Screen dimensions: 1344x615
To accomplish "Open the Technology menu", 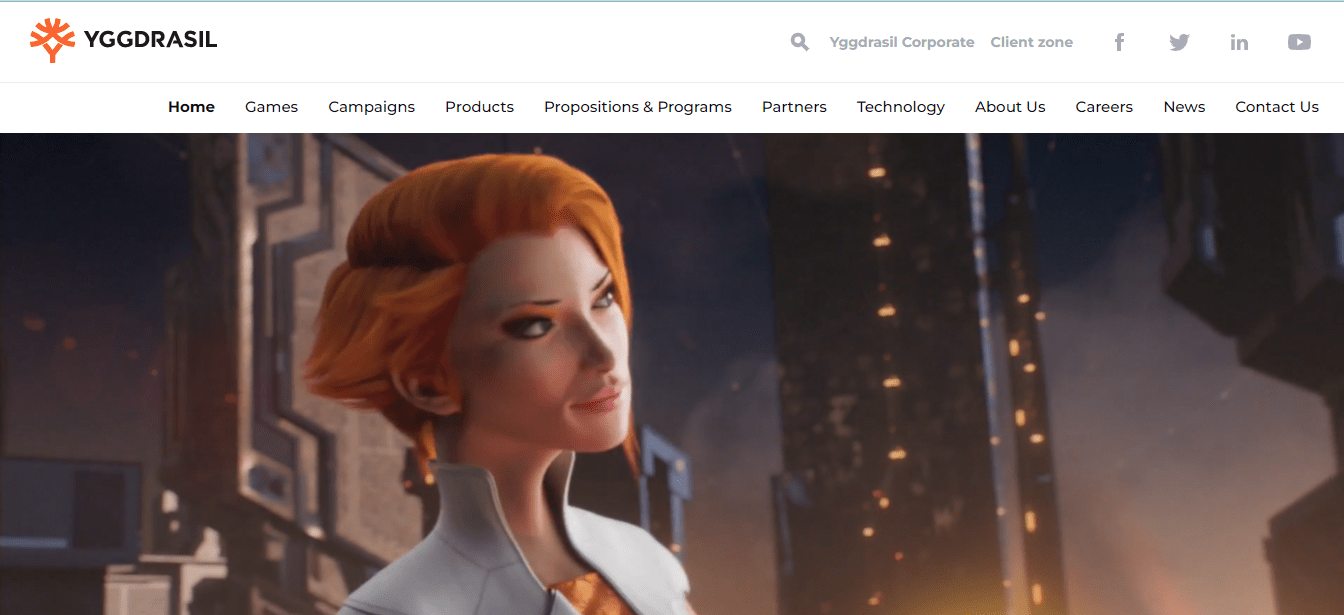I will [x=901, y=107].
